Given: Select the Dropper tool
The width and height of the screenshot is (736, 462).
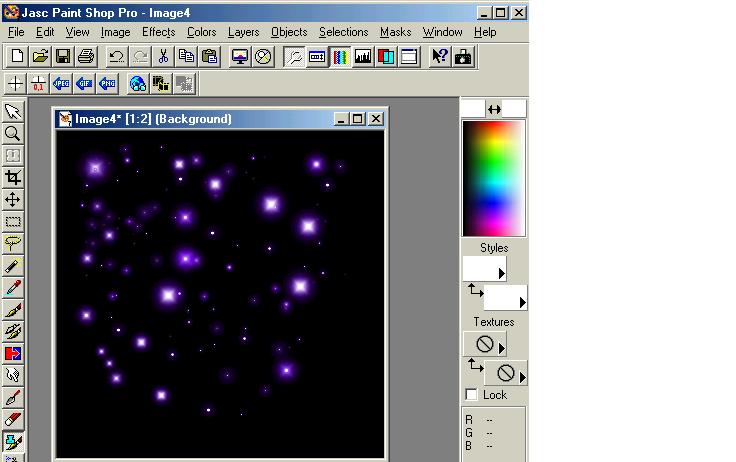Looking at the screenshot, I should point(13,287).
